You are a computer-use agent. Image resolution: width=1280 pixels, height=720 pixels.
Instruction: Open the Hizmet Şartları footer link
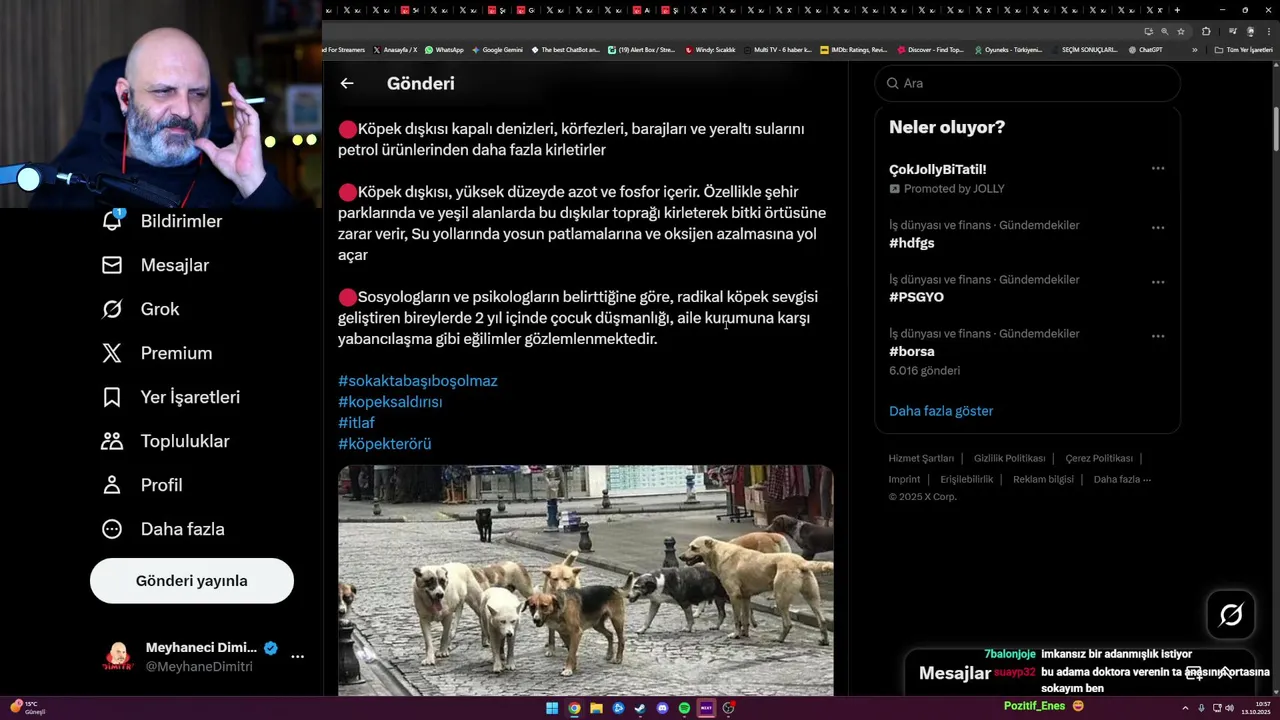click(x=921, y=458)
